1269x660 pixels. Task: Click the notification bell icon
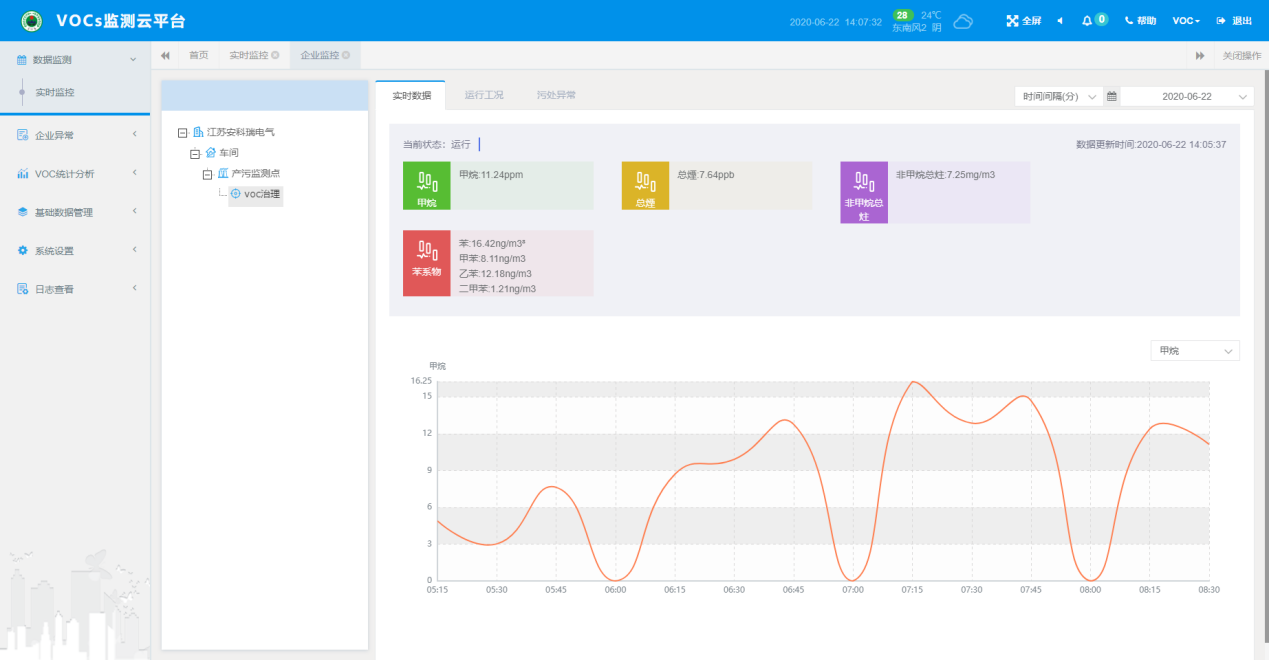pyautogui.click(x=1087, y=21)
